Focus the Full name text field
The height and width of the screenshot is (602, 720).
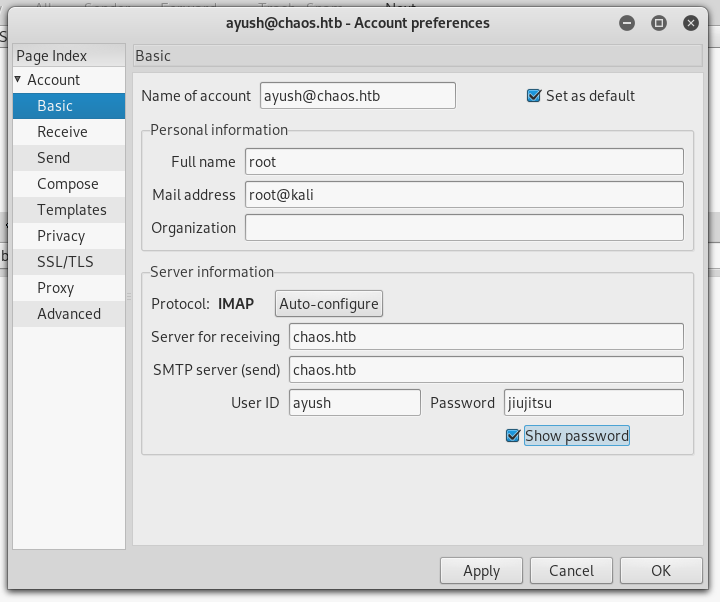463,162
